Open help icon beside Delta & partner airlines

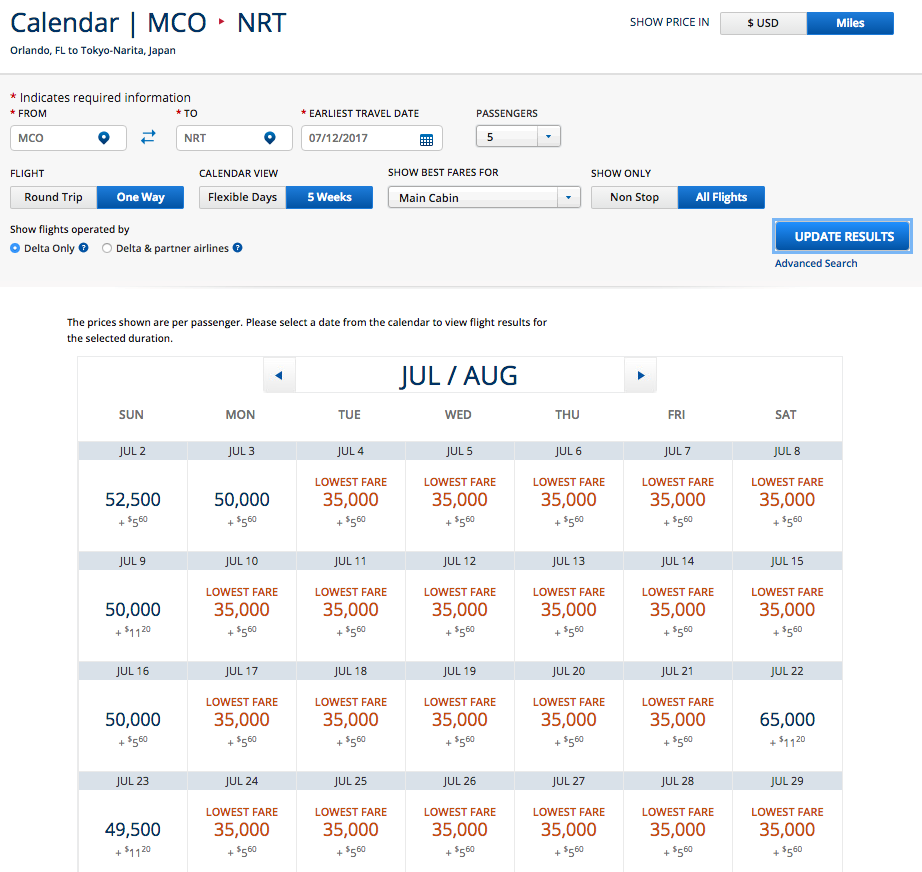[237, 248]
